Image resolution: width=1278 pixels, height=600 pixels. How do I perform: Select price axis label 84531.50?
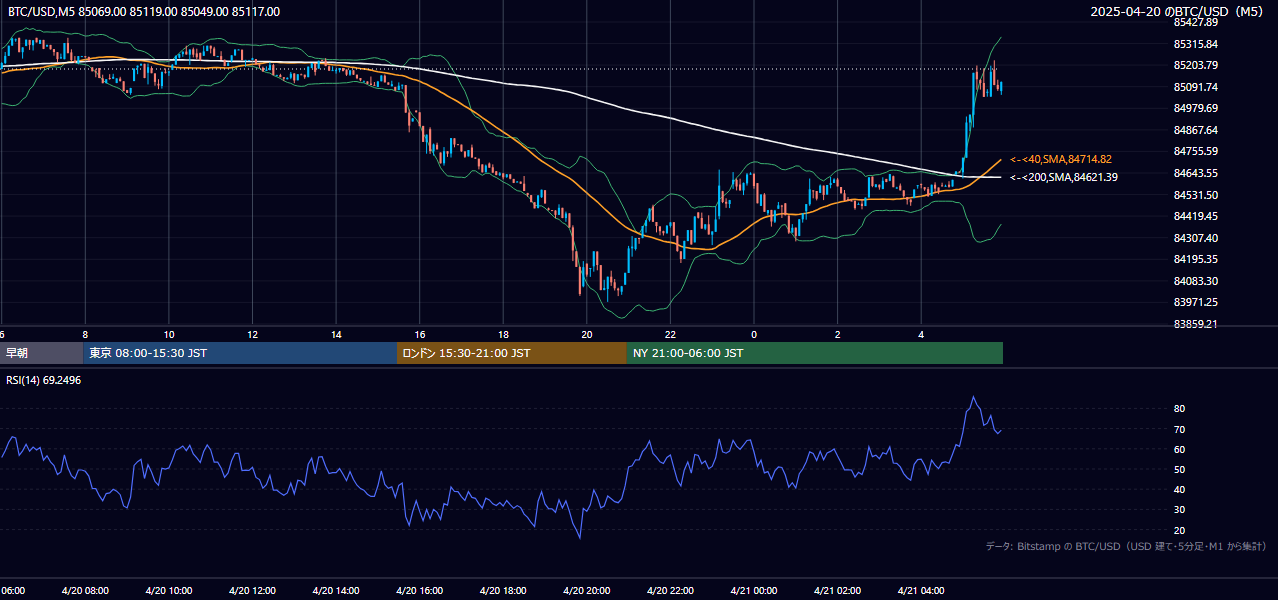click(x=1195, y=195)
